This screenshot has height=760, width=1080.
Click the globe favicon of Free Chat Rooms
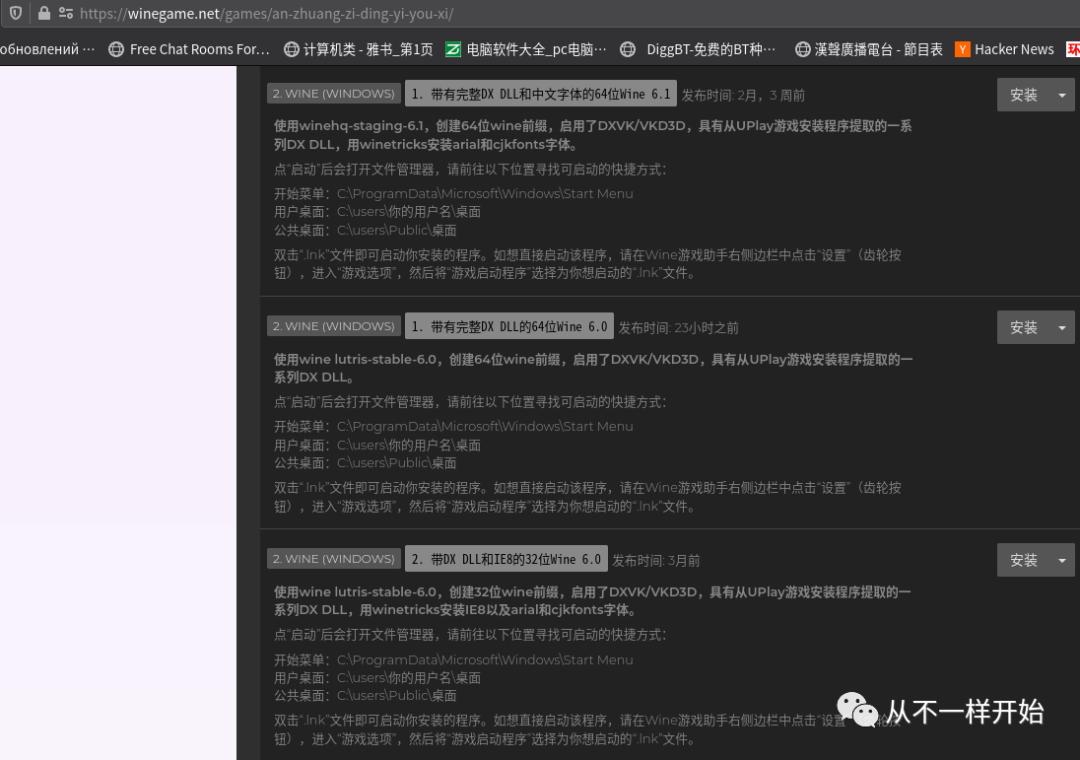click(116, 48)
